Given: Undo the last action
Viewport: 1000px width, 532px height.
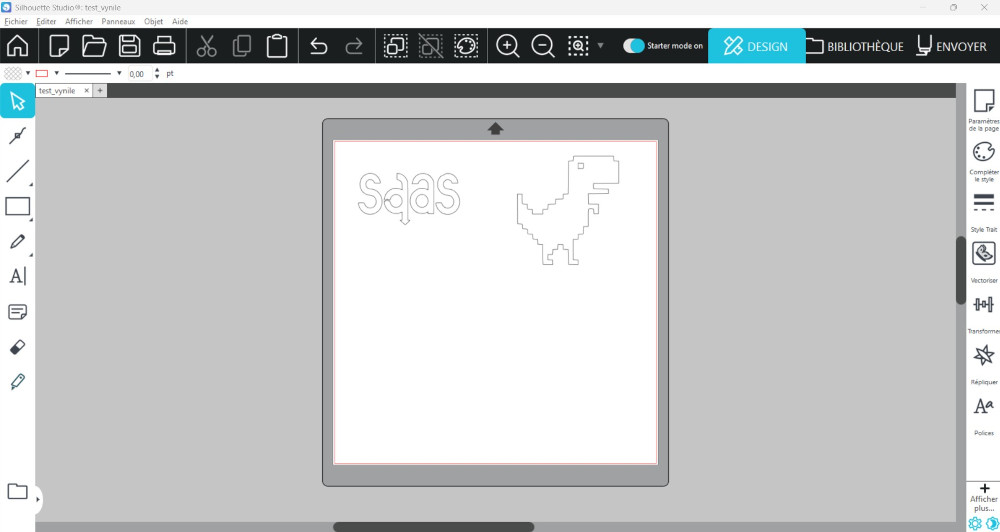Looking at the screenshot, I should tap(318, 47).
